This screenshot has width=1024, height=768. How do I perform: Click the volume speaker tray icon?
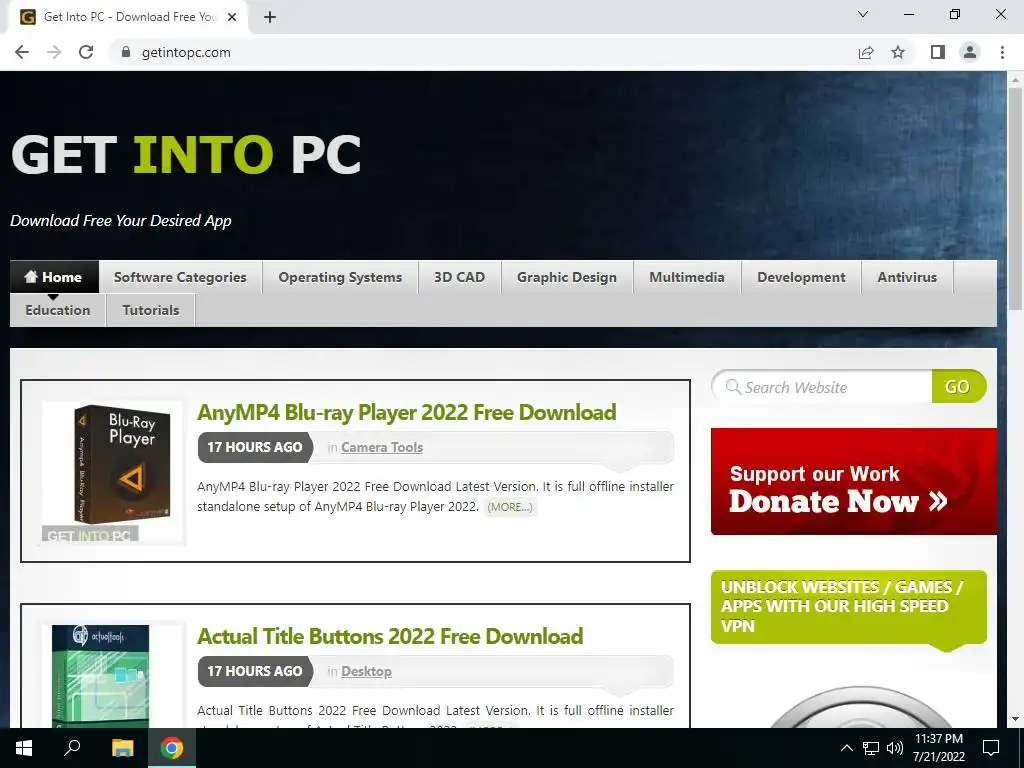tap(895, 748)
